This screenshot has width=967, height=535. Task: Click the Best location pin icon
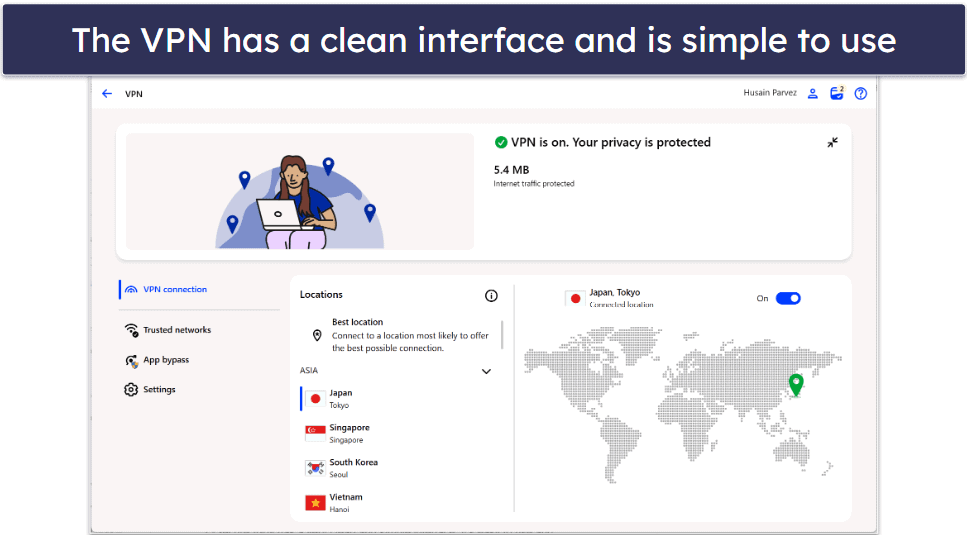(x=317, y=335)
